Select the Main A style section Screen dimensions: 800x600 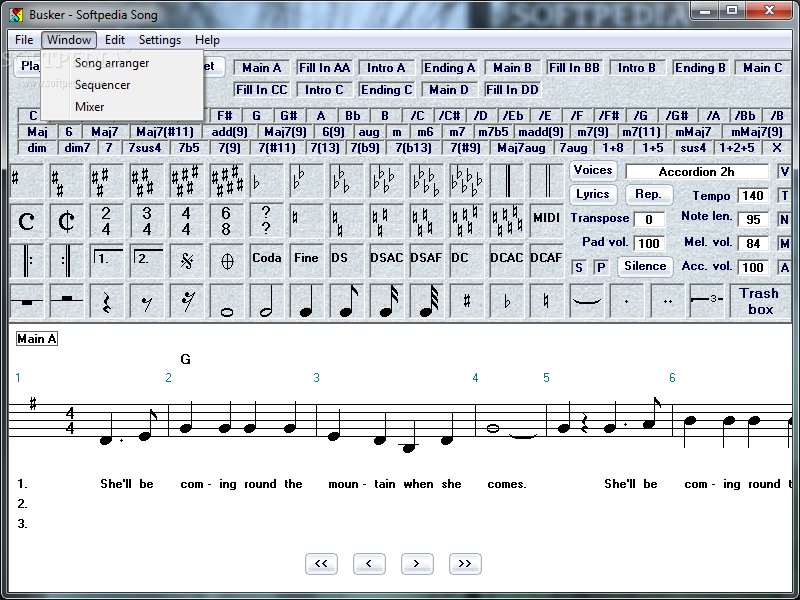[x=262, y=68]
